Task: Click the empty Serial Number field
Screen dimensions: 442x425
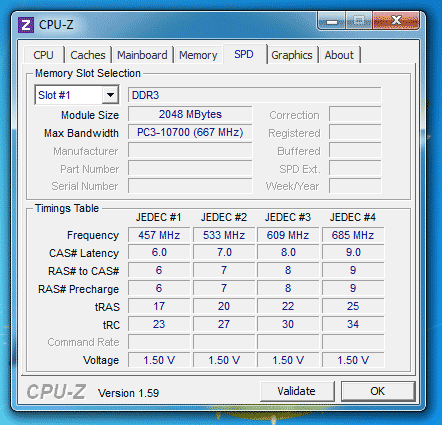Action: click(x=190, y=186)
